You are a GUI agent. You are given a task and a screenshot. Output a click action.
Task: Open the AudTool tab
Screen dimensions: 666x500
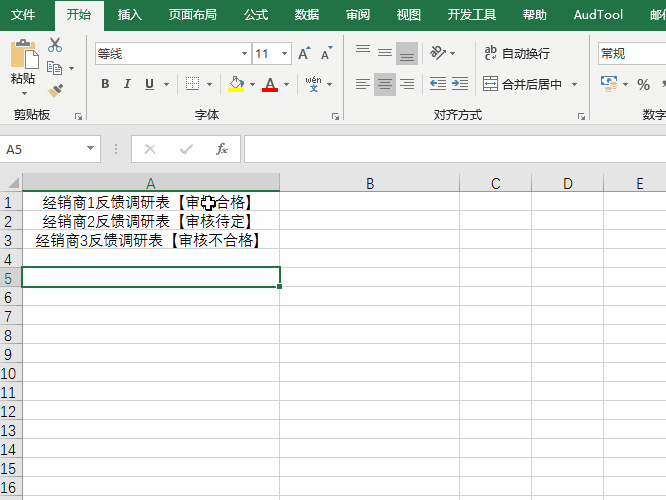click(598, 15)
